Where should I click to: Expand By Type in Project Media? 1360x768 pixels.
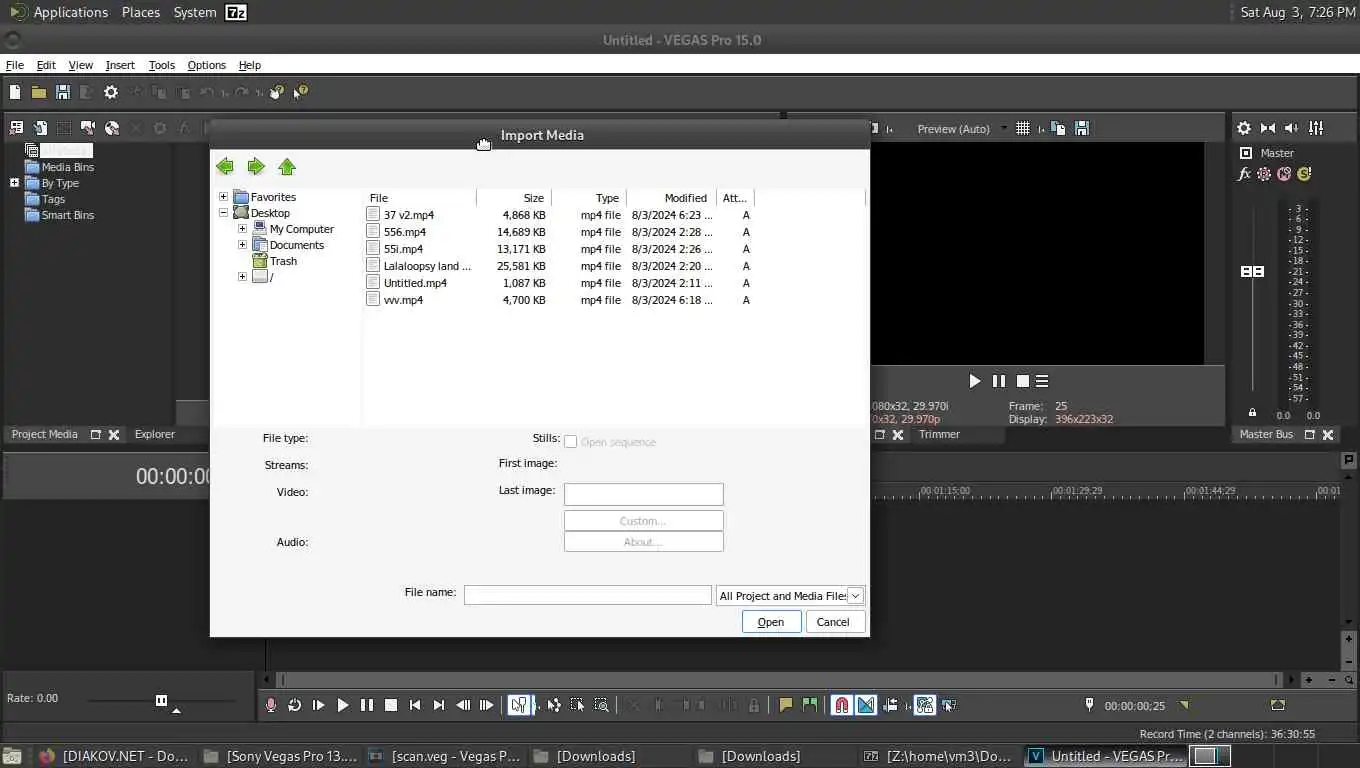[x=14, y=183]
